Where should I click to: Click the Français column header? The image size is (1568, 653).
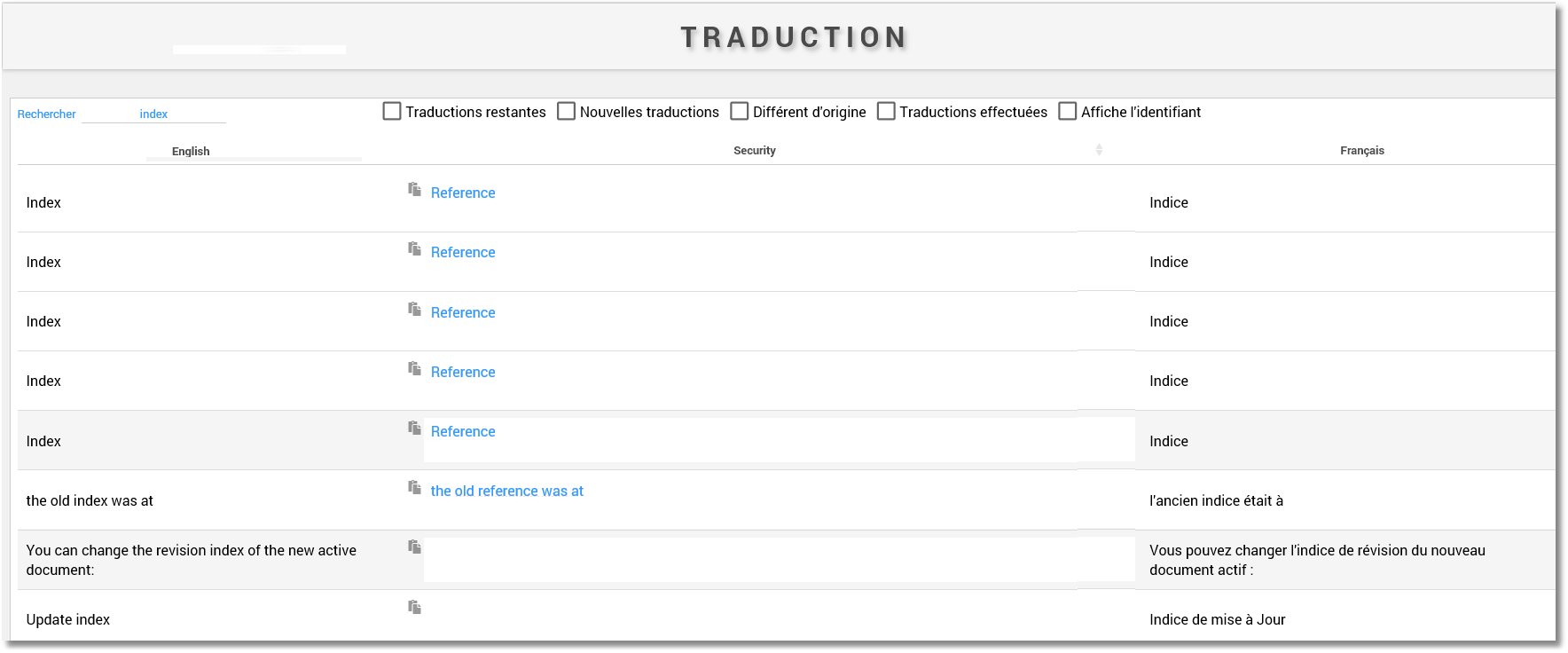point(1361,151)
